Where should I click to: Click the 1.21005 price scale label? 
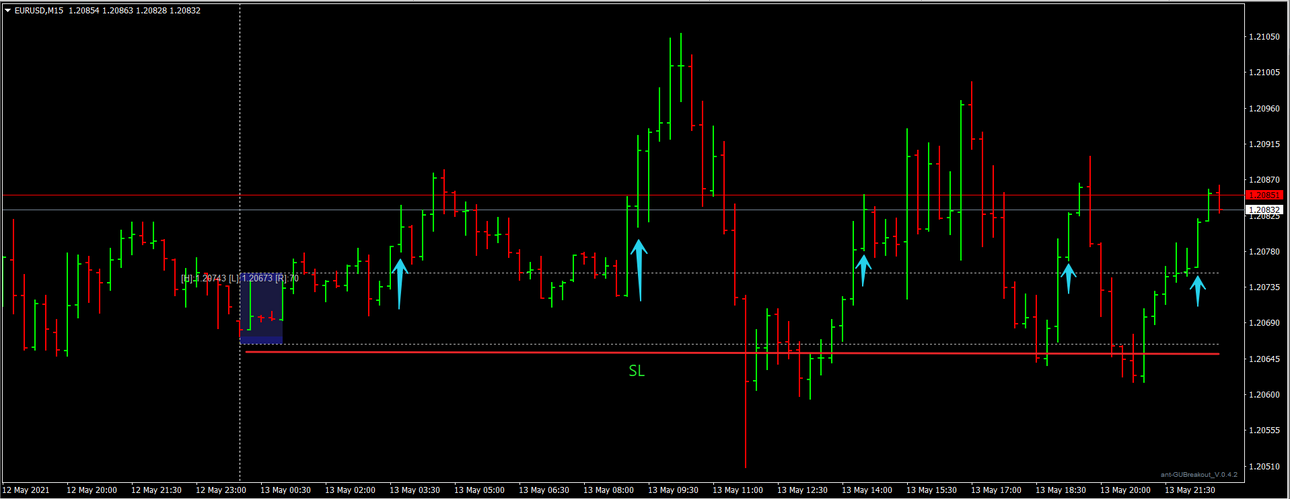pyautogui.click(x=1265, y=73)
